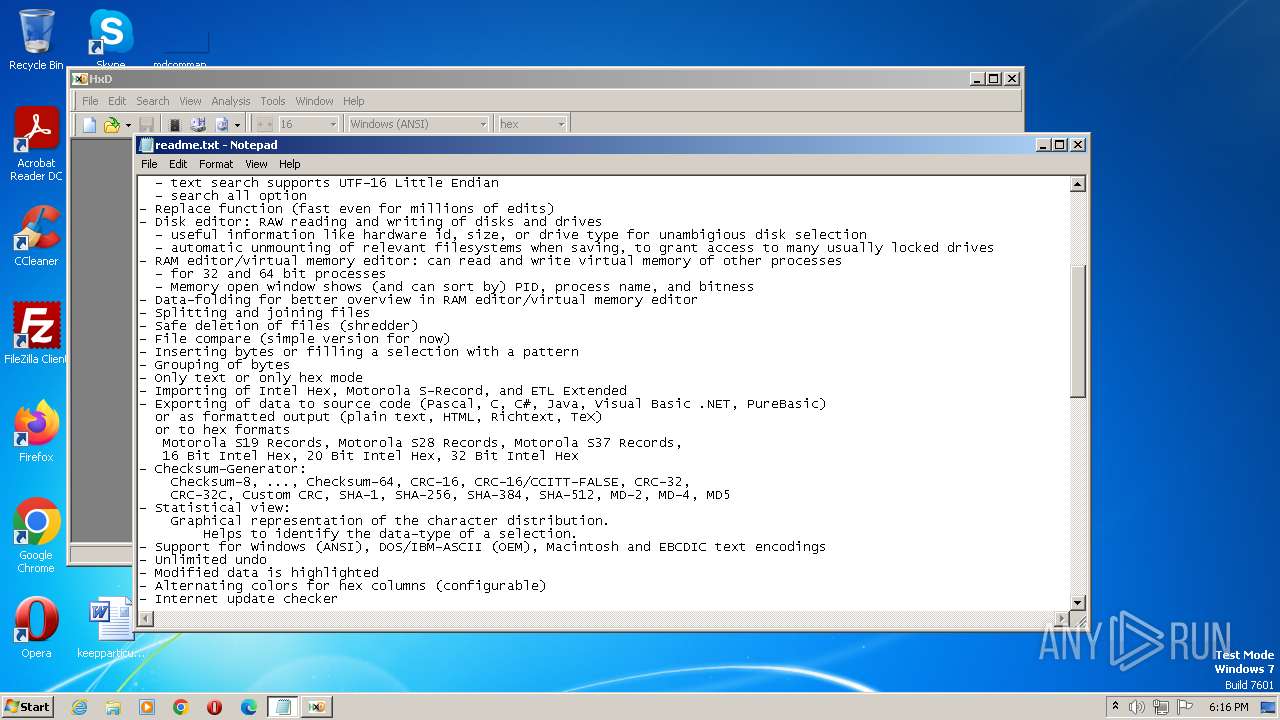
Task: Open the hex offset base dropdown
Action: (561, 124)
